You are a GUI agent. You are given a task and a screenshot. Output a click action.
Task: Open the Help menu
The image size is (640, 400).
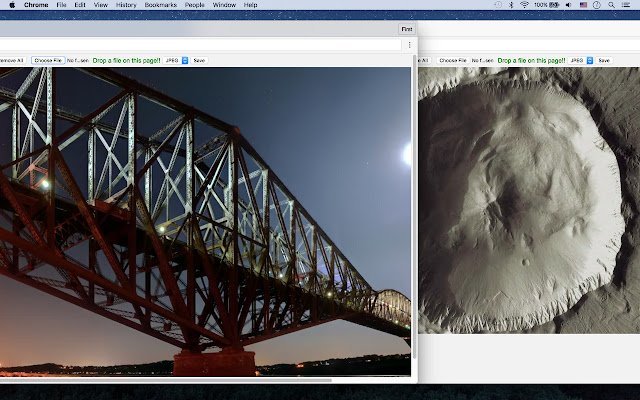[x=251, y=5]
